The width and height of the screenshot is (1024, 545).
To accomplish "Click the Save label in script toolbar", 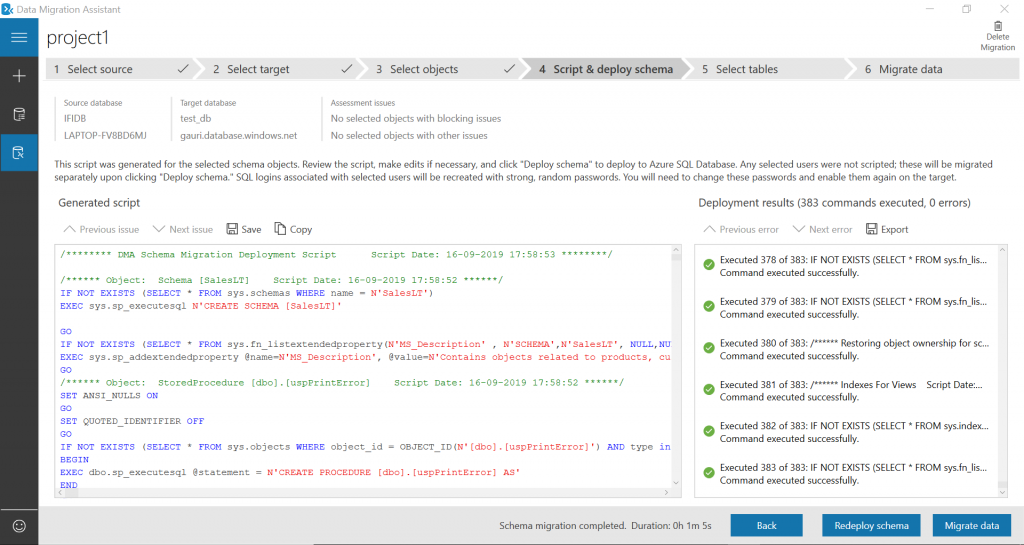I will 251,229.
